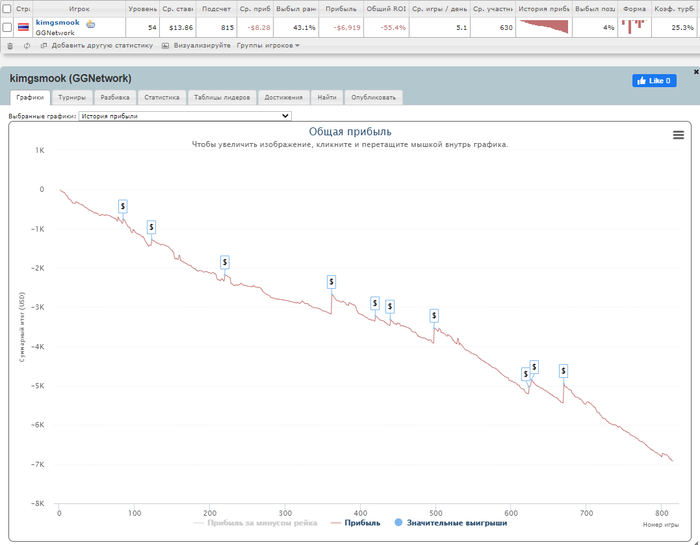The image size is (700, 545).
Task: Switch to the Разбивка tab
Action: pyautogui.click(x=115, y=97)
